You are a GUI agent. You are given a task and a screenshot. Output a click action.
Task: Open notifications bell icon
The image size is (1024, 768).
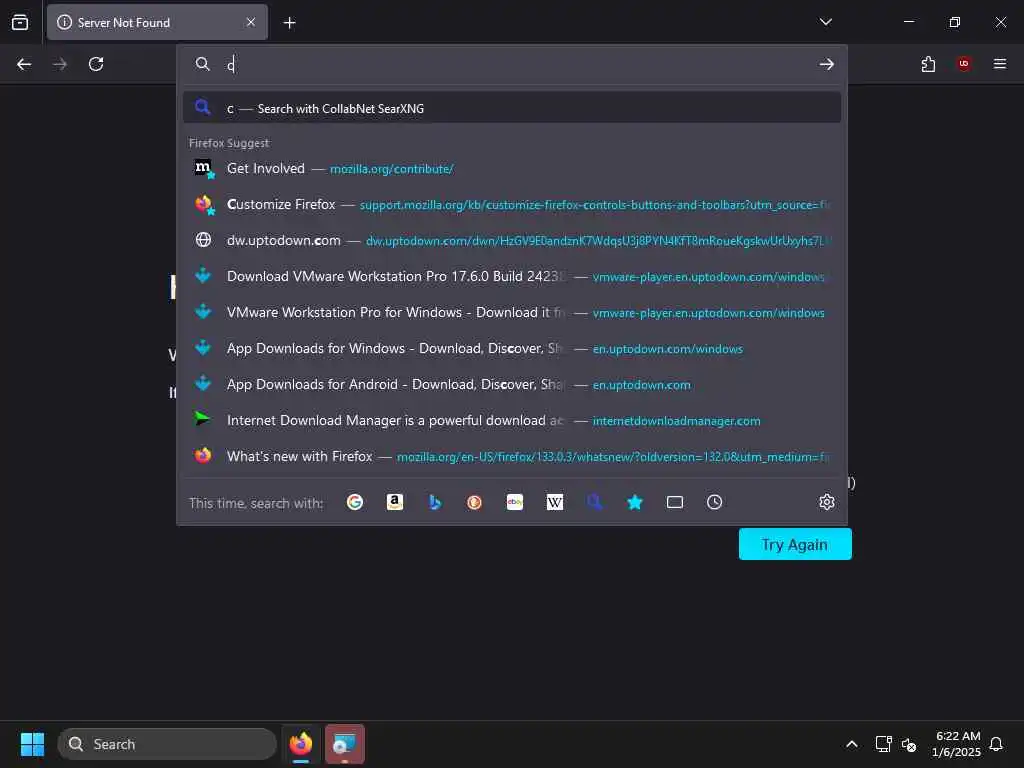[996, 744]
